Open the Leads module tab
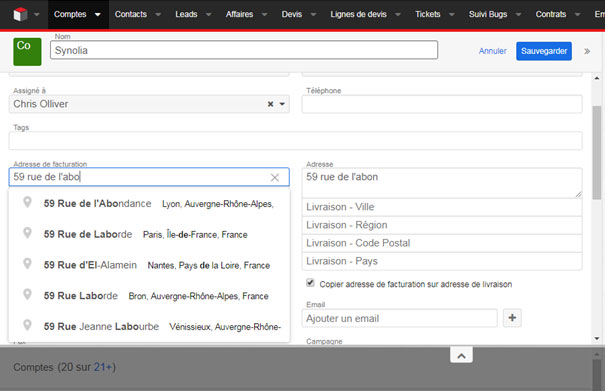Screen dimensions: 605x391 (x=186, y=14)
